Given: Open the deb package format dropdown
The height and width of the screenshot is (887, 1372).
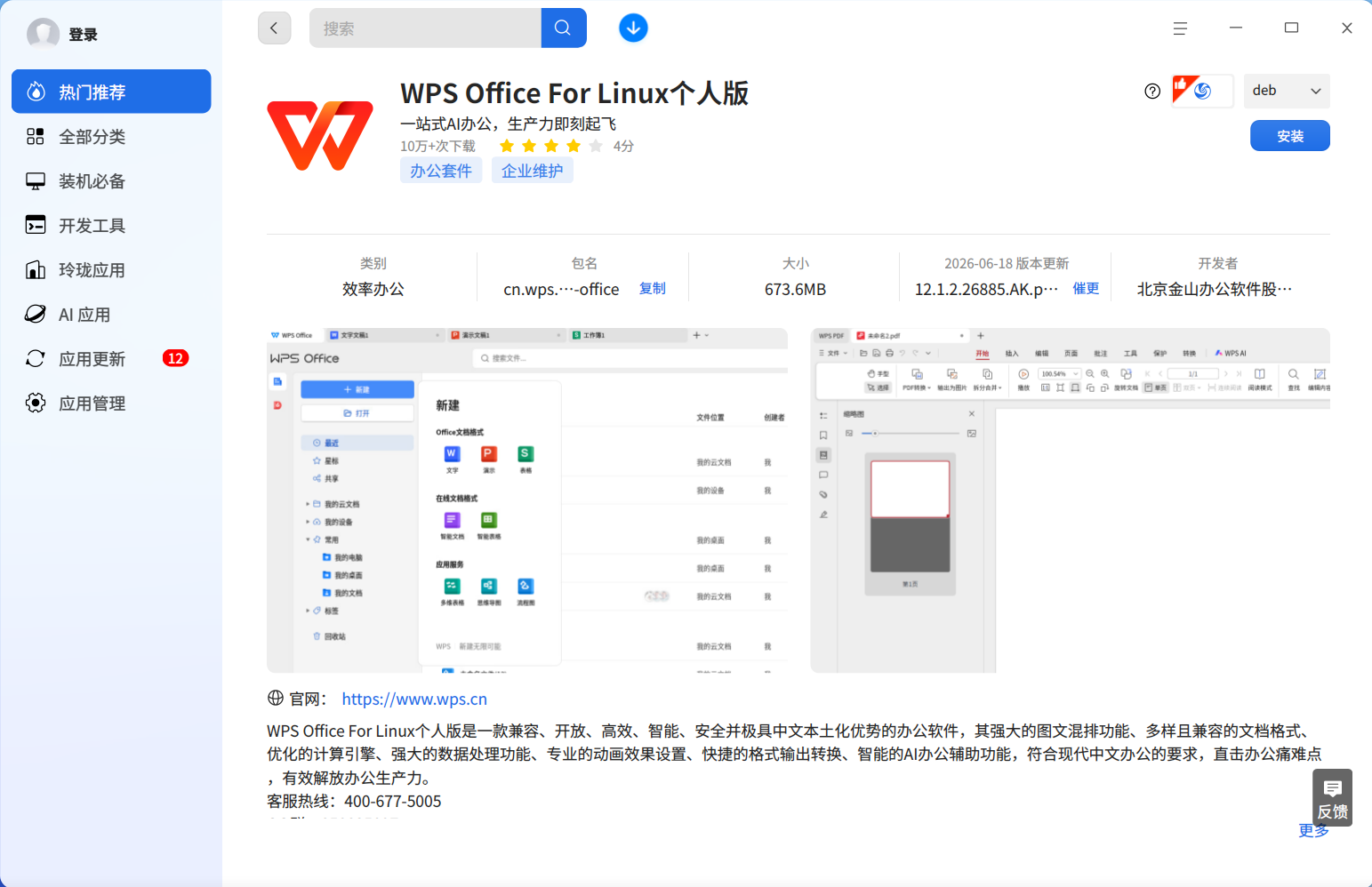Looking at the screenshot, I should [x=1287, y=91].
